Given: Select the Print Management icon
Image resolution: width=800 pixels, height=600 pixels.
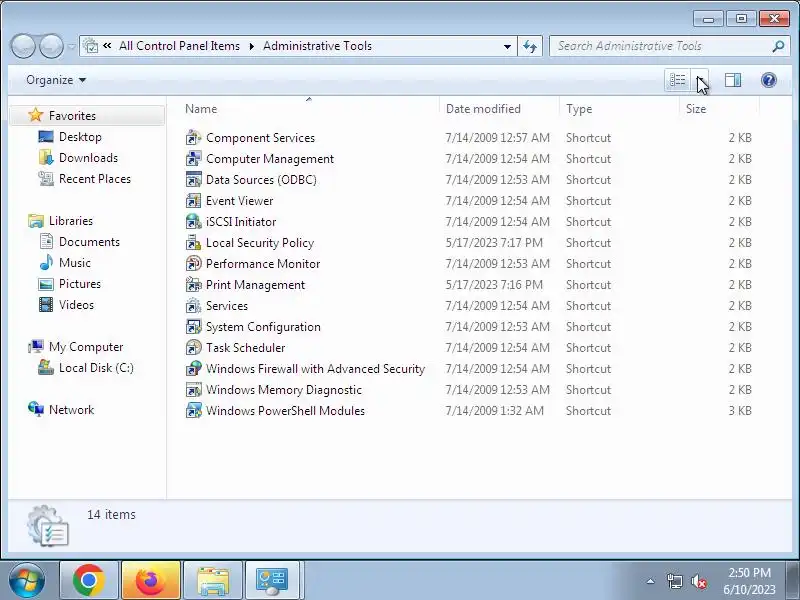Looking at the screenshot, I should [193, 285].
